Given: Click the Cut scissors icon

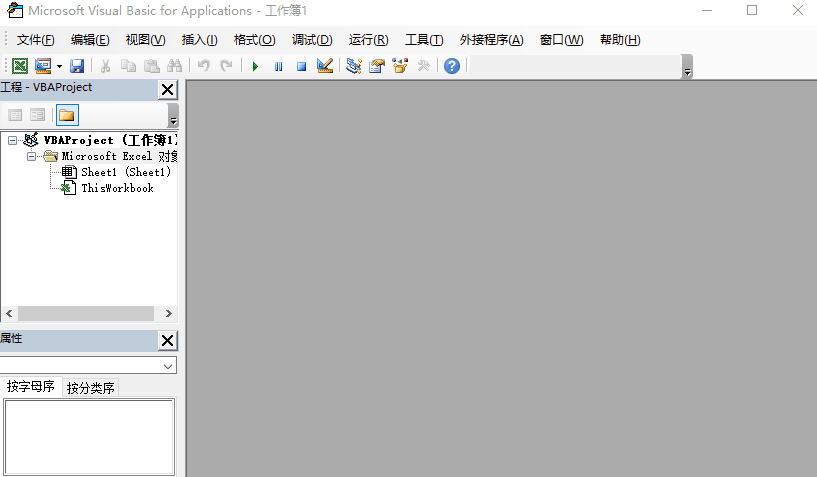Looking at the screenshot, I should pyautogui.click(x=105, y=66).
